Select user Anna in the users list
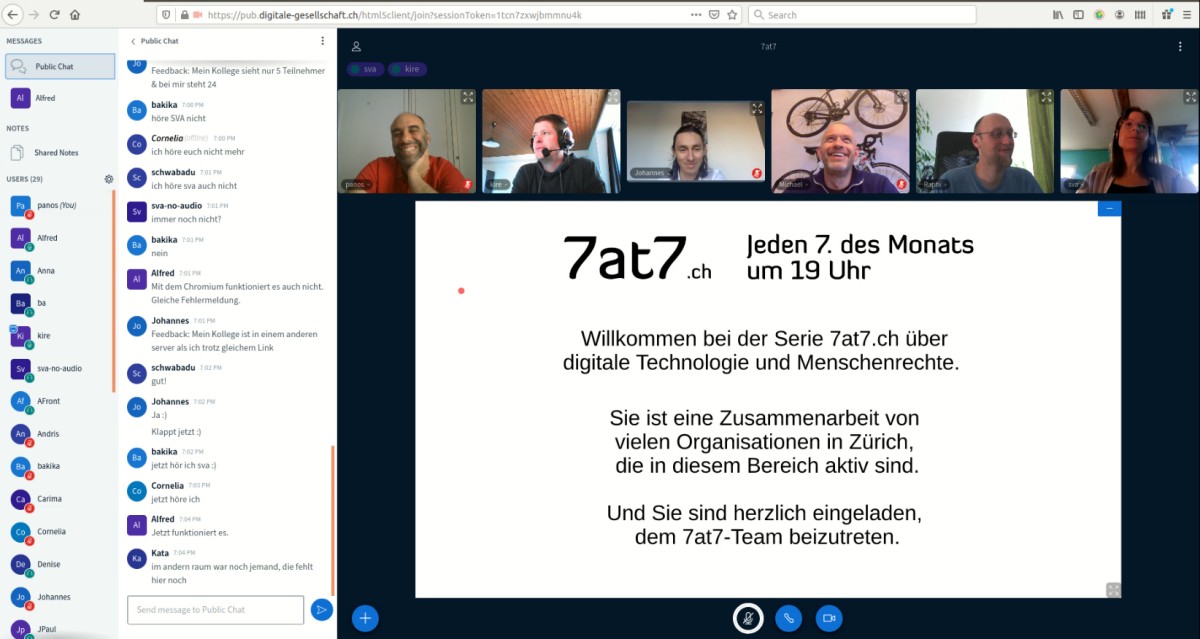Image resolution: width=1200 pixels, height=639 pixels. click(x=46, y=271)
